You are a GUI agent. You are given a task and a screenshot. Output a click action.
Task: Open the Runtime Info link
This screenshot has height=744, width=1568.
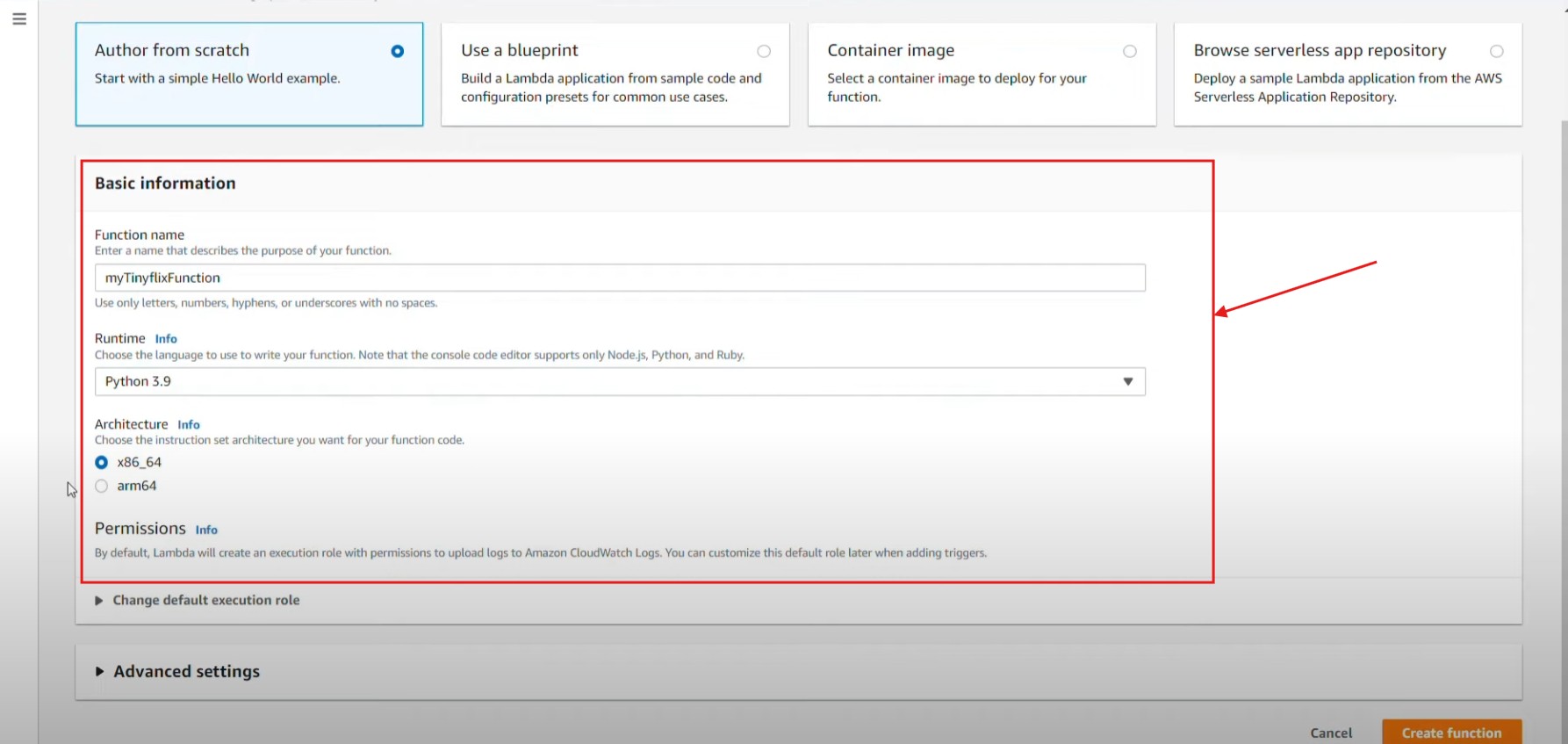166,339
